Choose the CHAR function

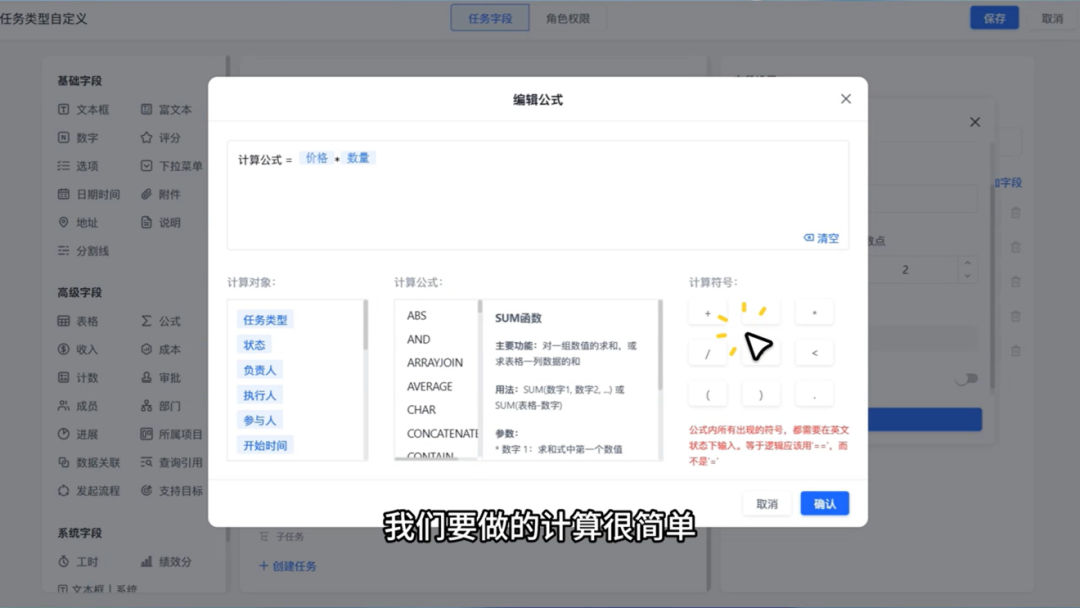[421, 410]
